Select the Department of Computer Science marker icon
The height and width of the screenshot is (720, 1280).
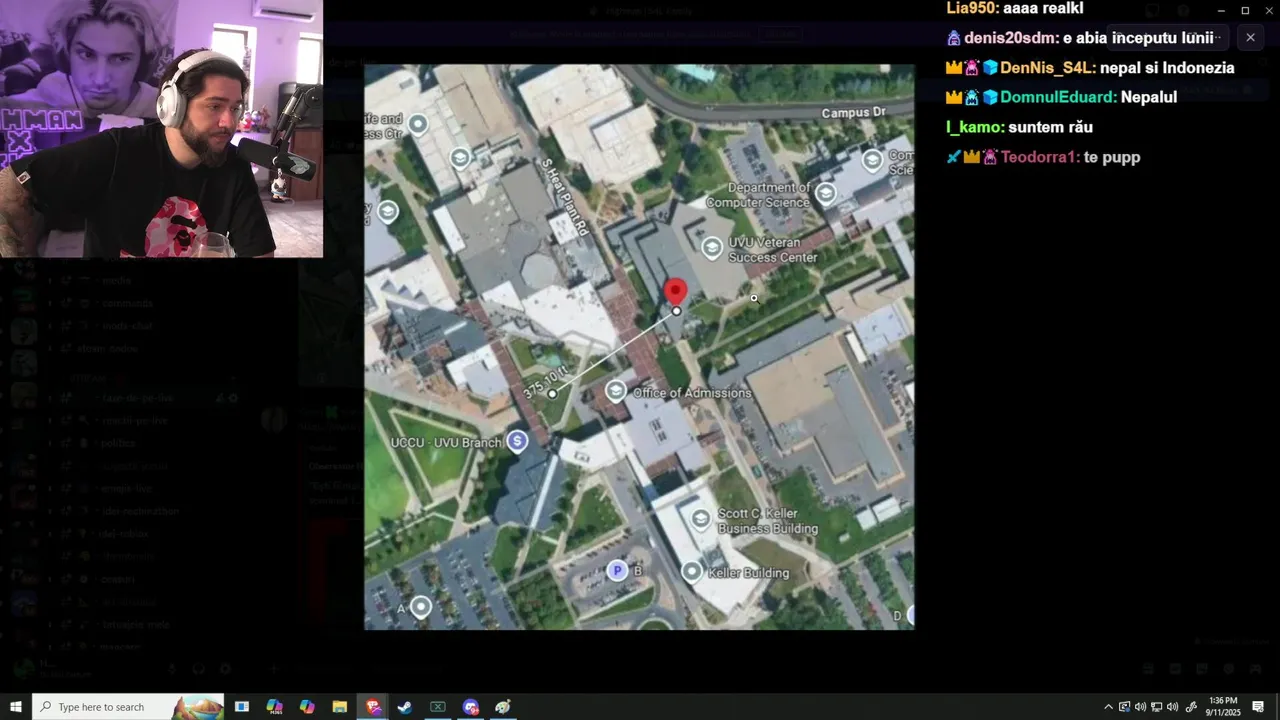tap(826, 194)
